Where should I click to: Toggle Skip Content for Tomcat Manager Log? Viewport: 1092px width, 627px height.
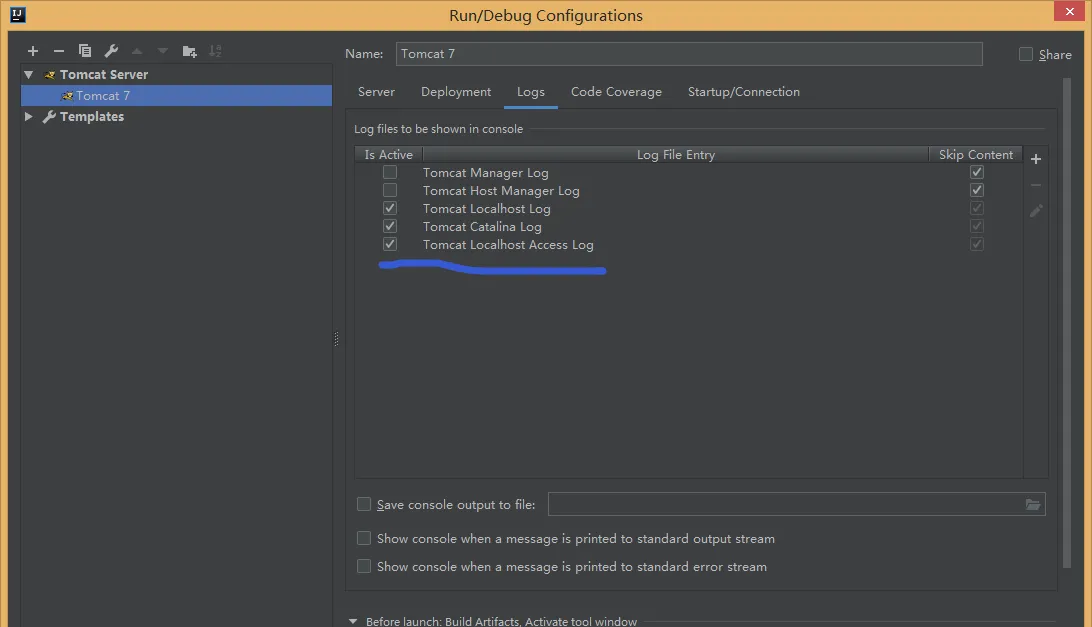coord(977,172)
